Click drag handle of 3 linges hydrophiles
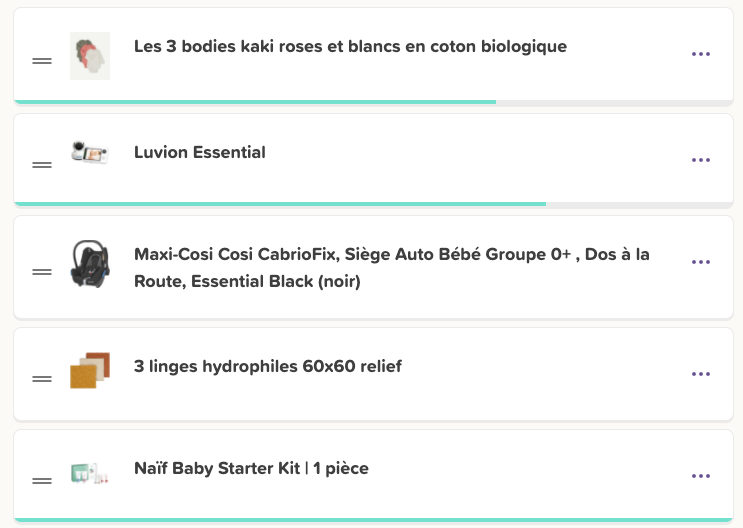 (x=42, y=379)
